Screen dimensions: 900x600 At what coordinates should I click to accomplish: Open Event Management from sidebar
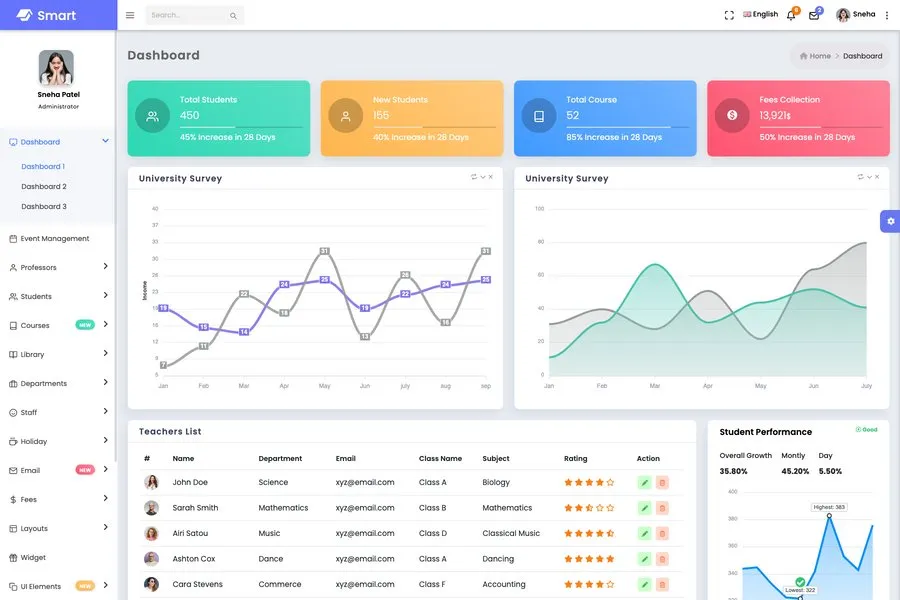point(55,239)
